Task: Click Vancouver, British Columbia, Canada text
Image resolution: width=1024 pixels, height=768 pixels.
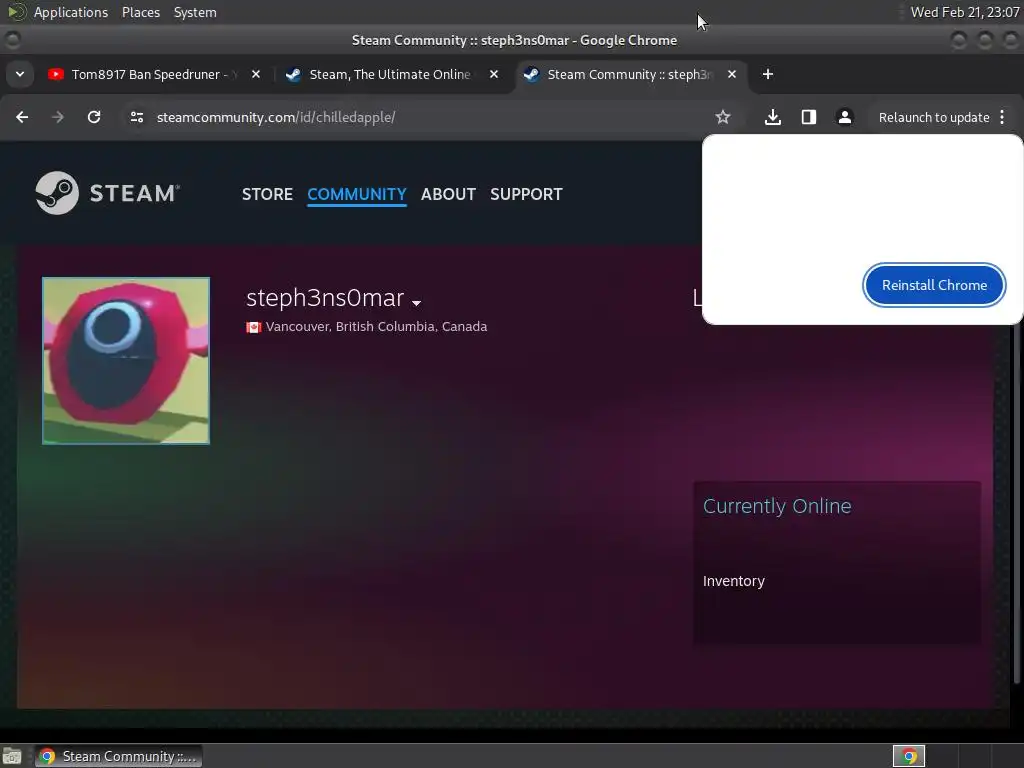Action: click(376, 327)
